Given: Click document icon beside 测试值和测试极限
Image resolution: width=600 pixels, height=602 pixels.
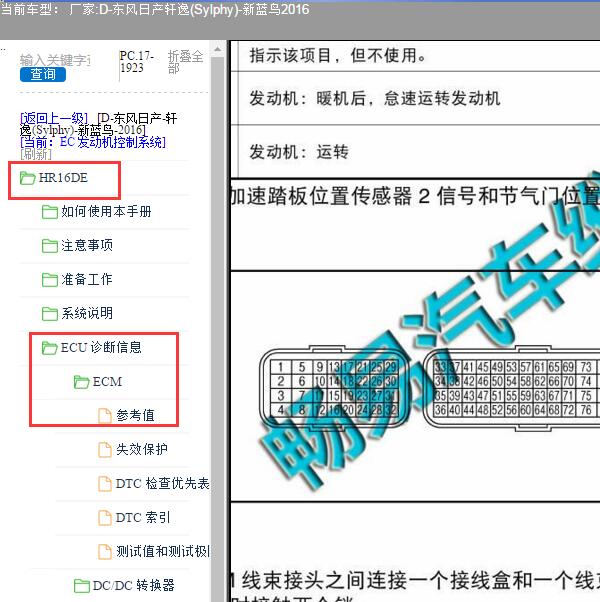Looking at the screenshot, I should point(105,552).
